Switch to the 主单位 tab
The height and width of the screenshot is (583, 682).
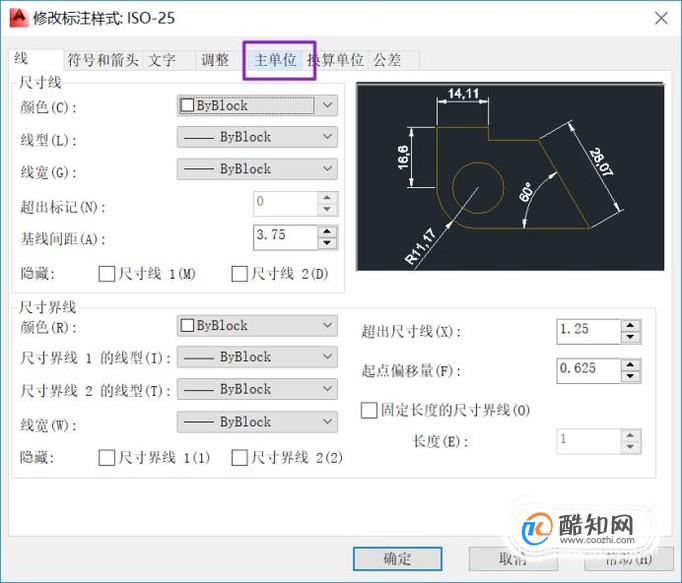click(x=276, y=60)
